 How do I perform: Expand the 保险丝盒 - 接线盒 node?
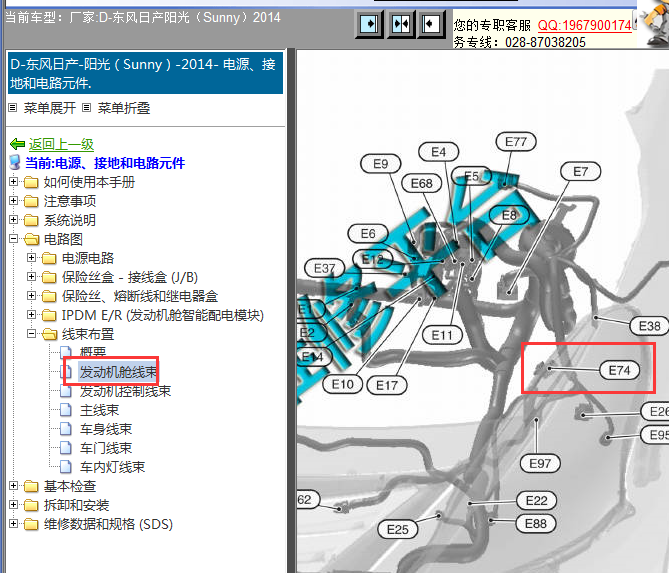point(31,277)
